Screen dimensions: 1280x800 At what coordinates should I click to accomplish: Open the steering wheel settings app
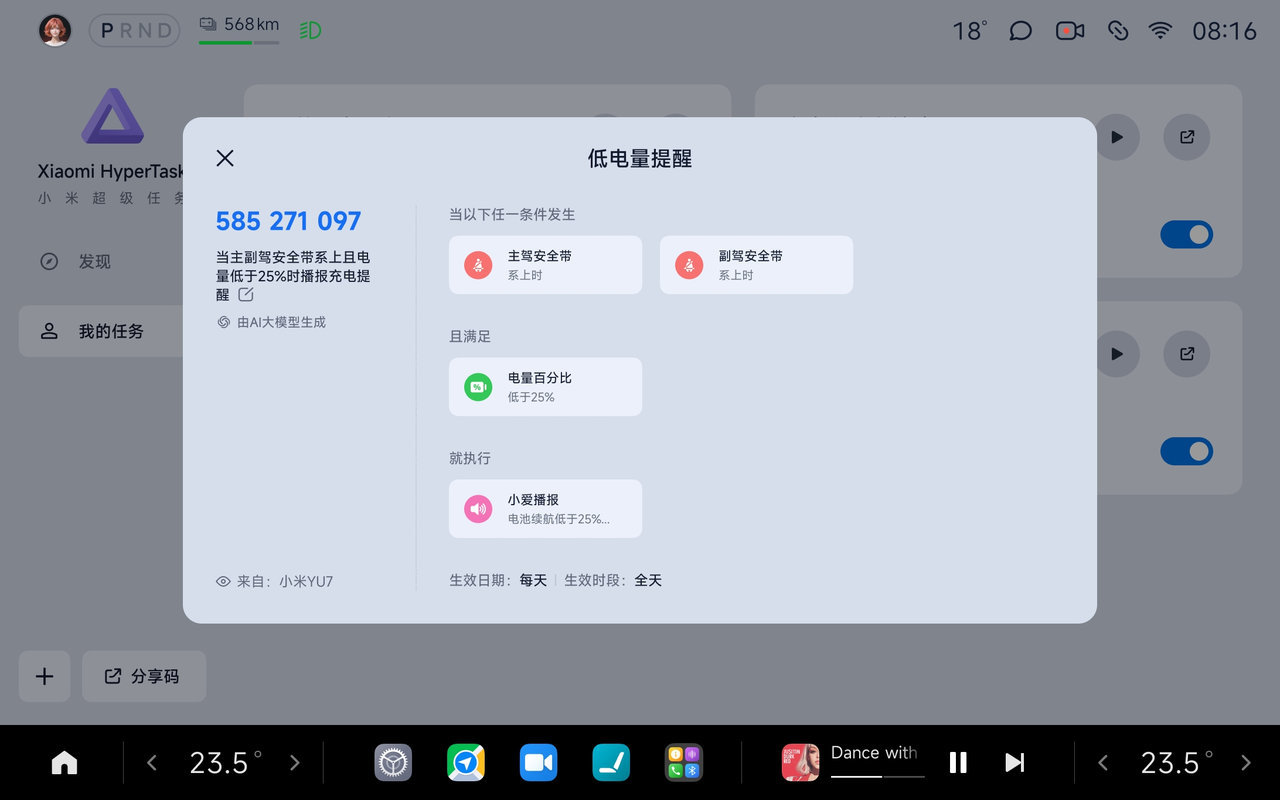pos(393,763)
